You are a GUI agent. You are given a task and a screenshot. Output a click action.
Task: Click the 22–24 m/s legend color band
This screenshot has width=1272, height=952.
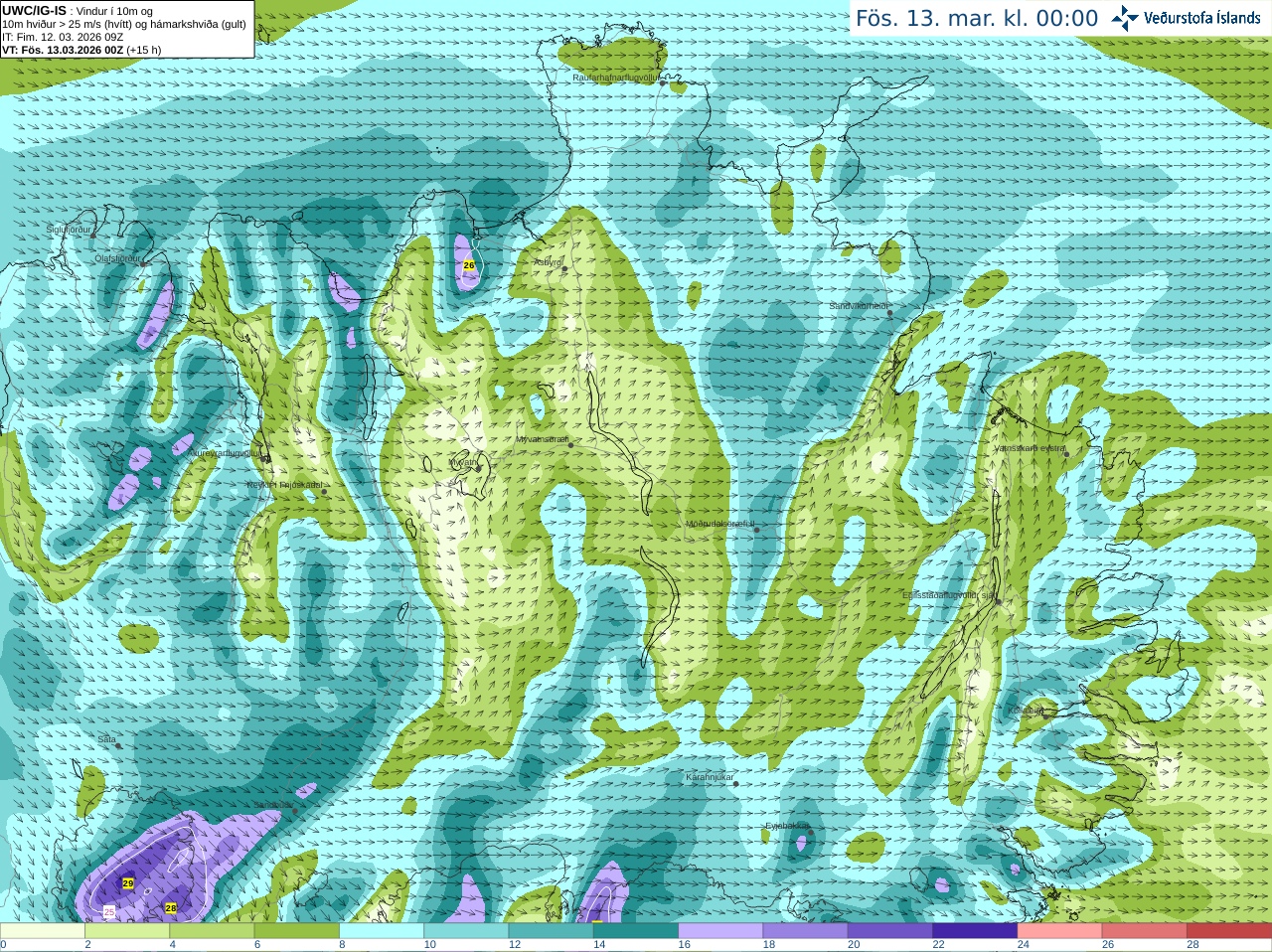click(975, 931)
